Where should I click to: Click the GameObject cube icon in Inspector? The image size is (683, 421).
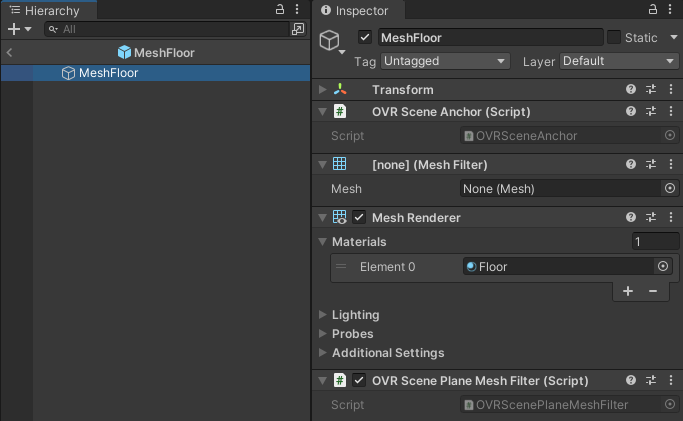click(329, 40)
